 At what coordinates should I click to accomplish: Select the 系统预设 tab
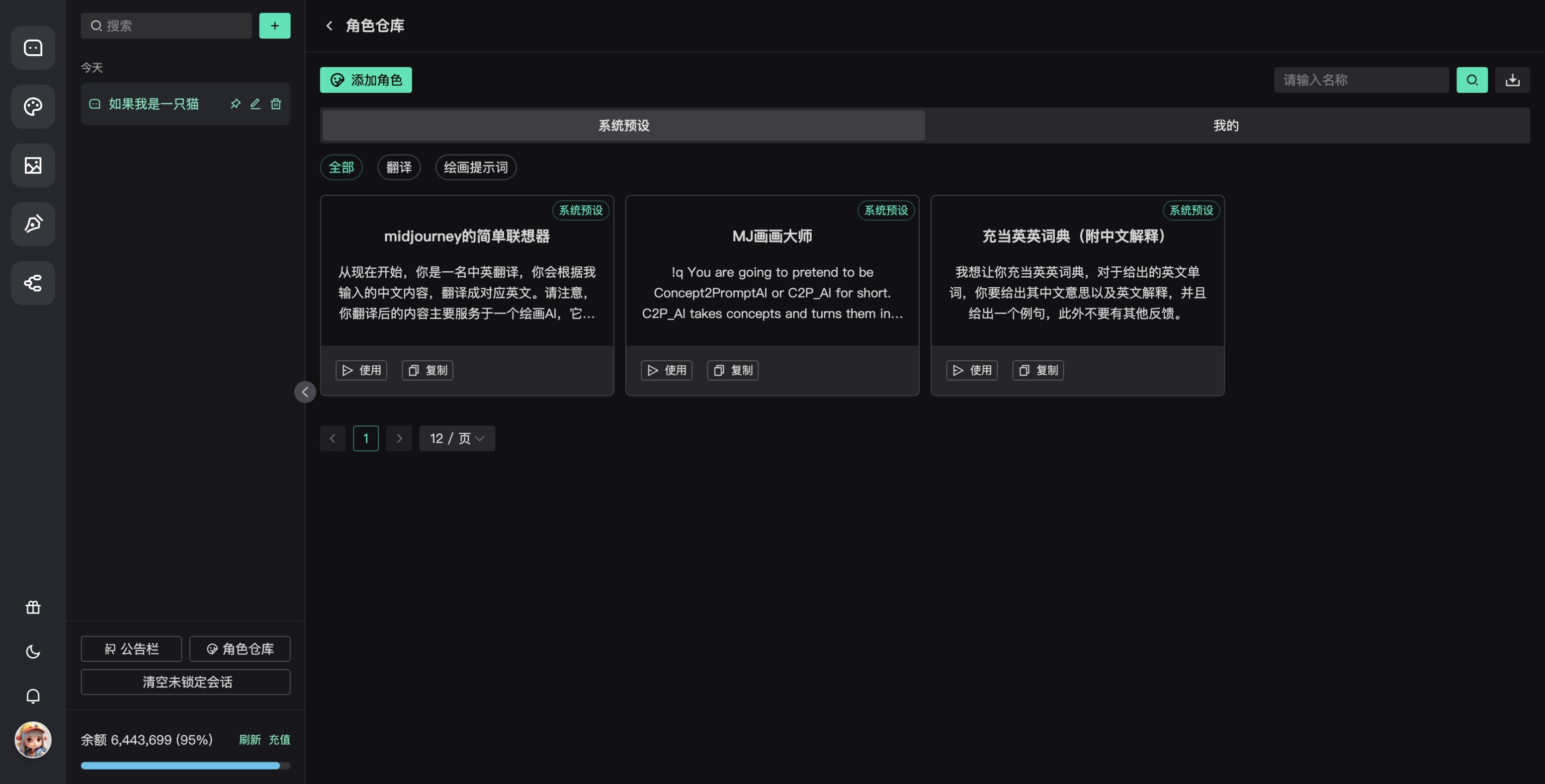pos(623,125)
